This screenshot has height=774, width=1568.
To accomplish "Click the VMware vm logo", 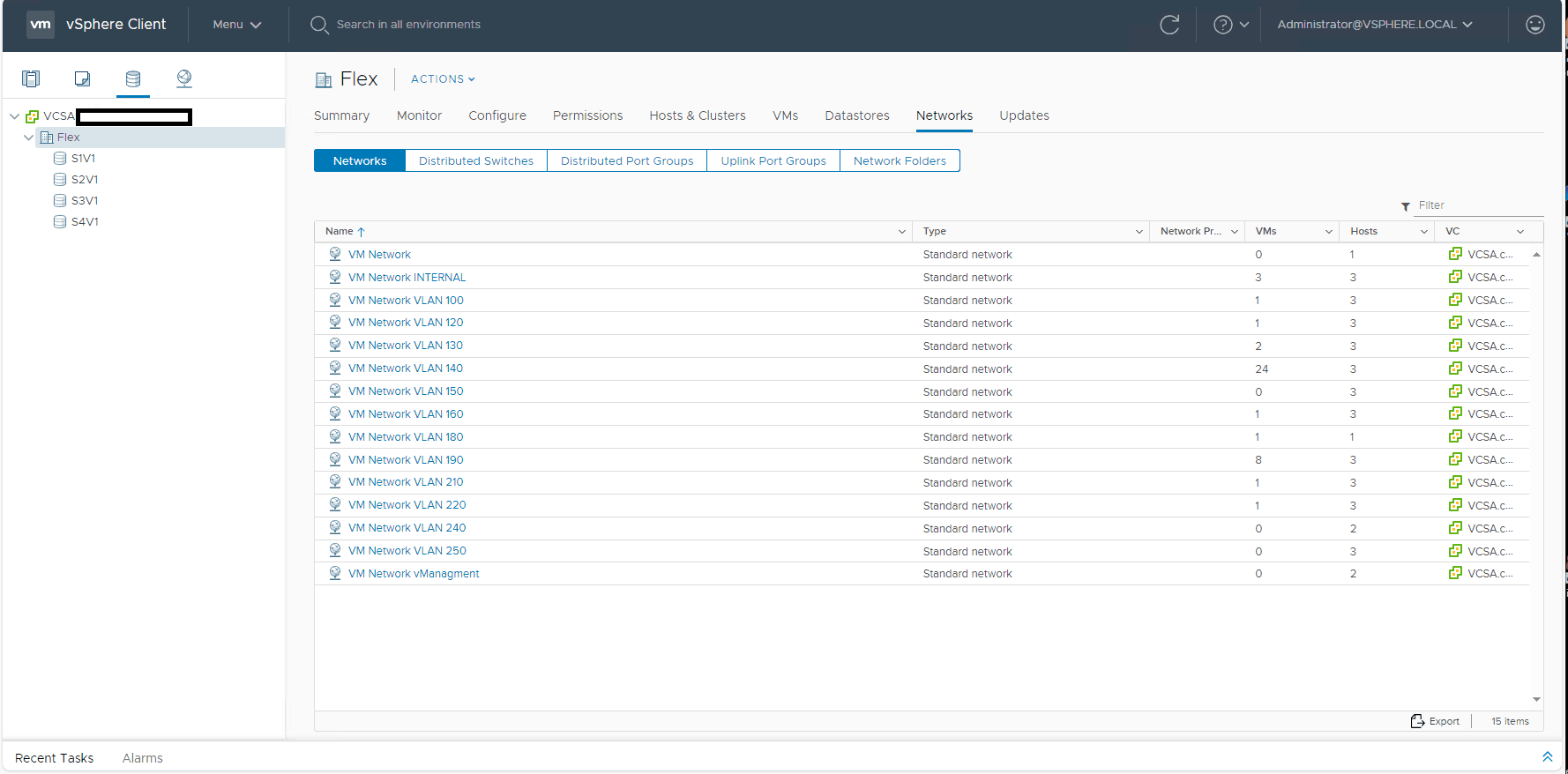I will 41,25.
